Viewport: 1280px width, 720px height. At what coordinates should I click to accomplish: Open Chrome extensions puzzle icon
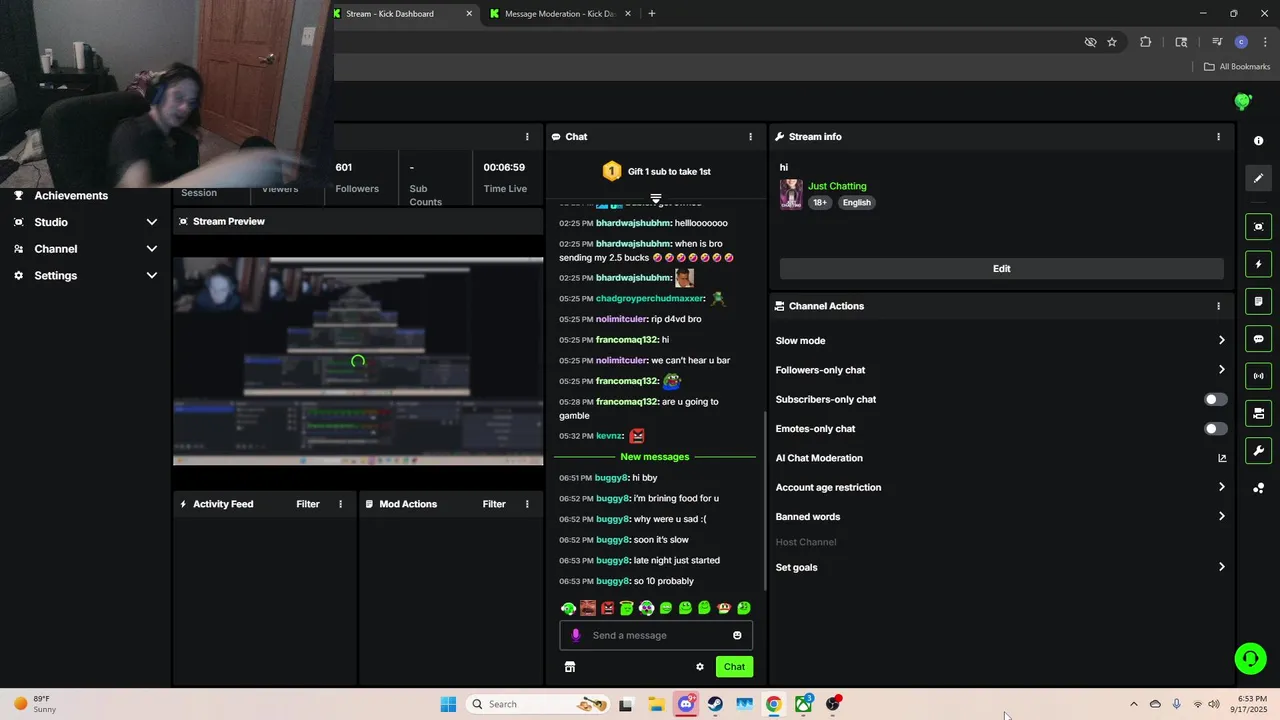tap(1146, 42)
